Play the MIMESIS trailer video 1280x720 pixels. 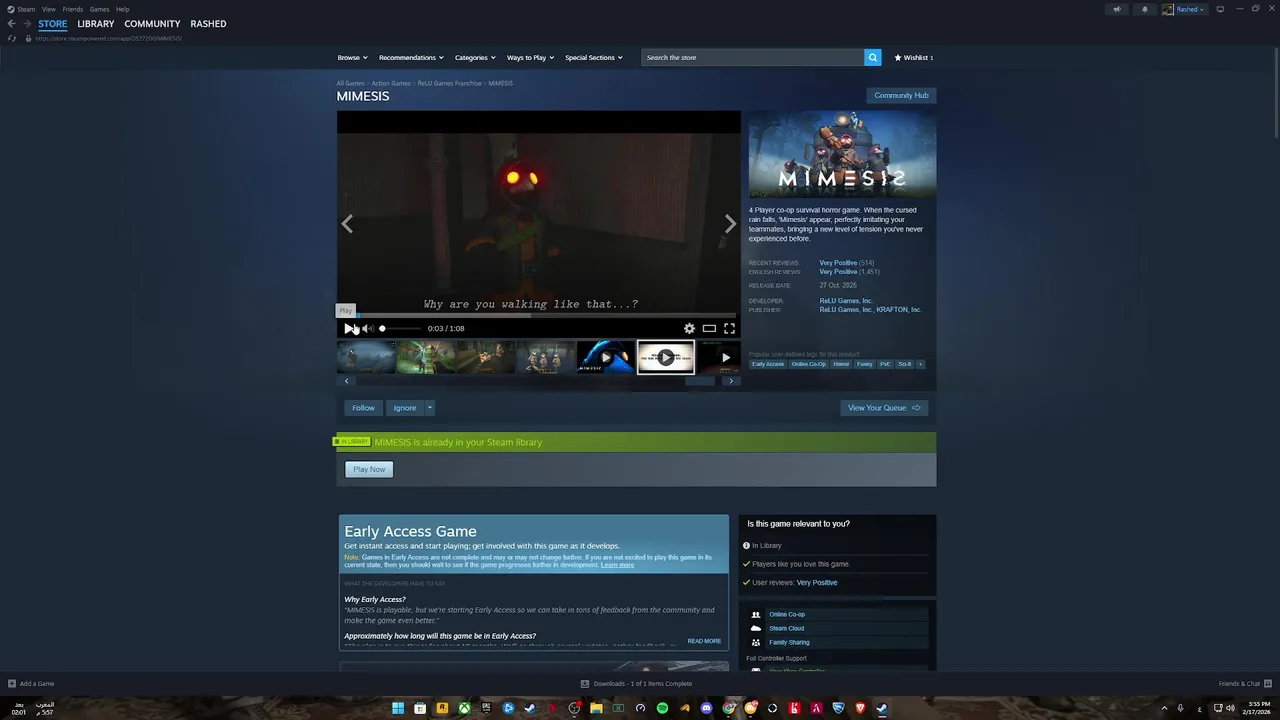[x=349, y=328]
